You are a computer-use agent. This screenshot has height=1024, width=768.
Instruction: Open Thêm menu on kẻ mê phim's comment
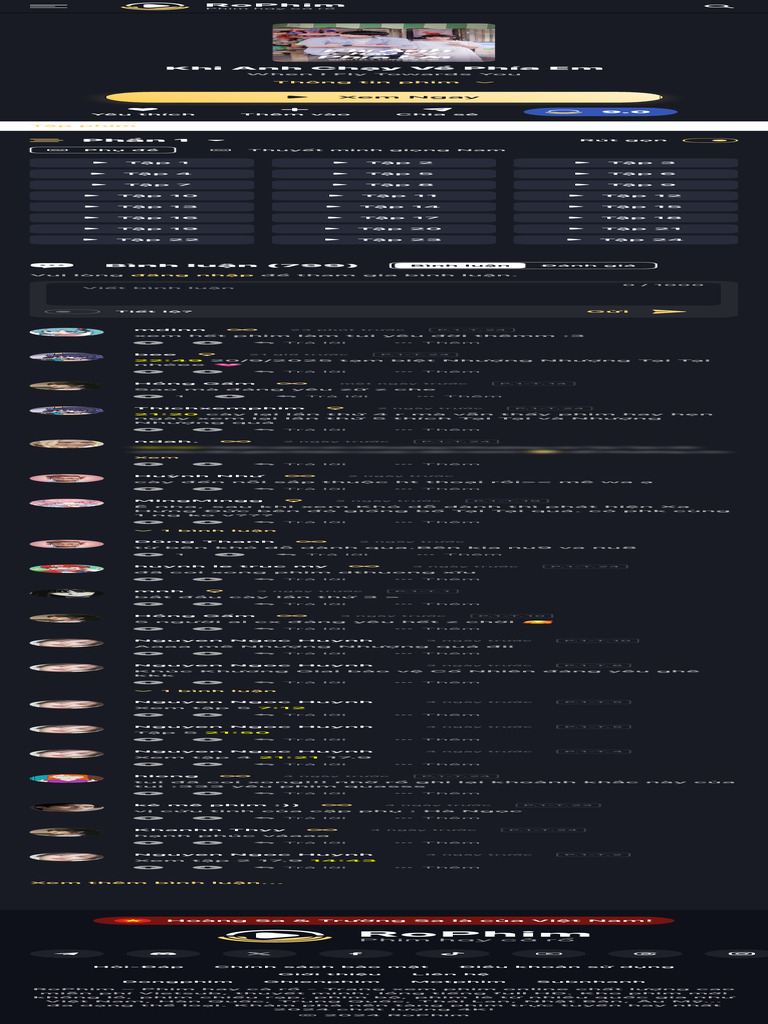pyautogui.click(x=436, y=818)
